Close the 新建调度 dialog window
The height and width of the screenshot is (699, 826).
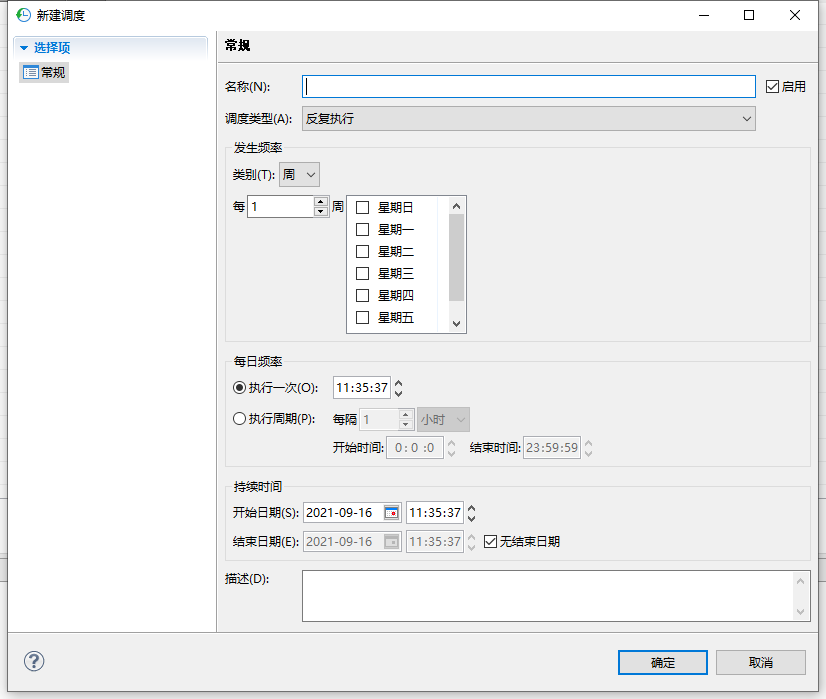795,15
